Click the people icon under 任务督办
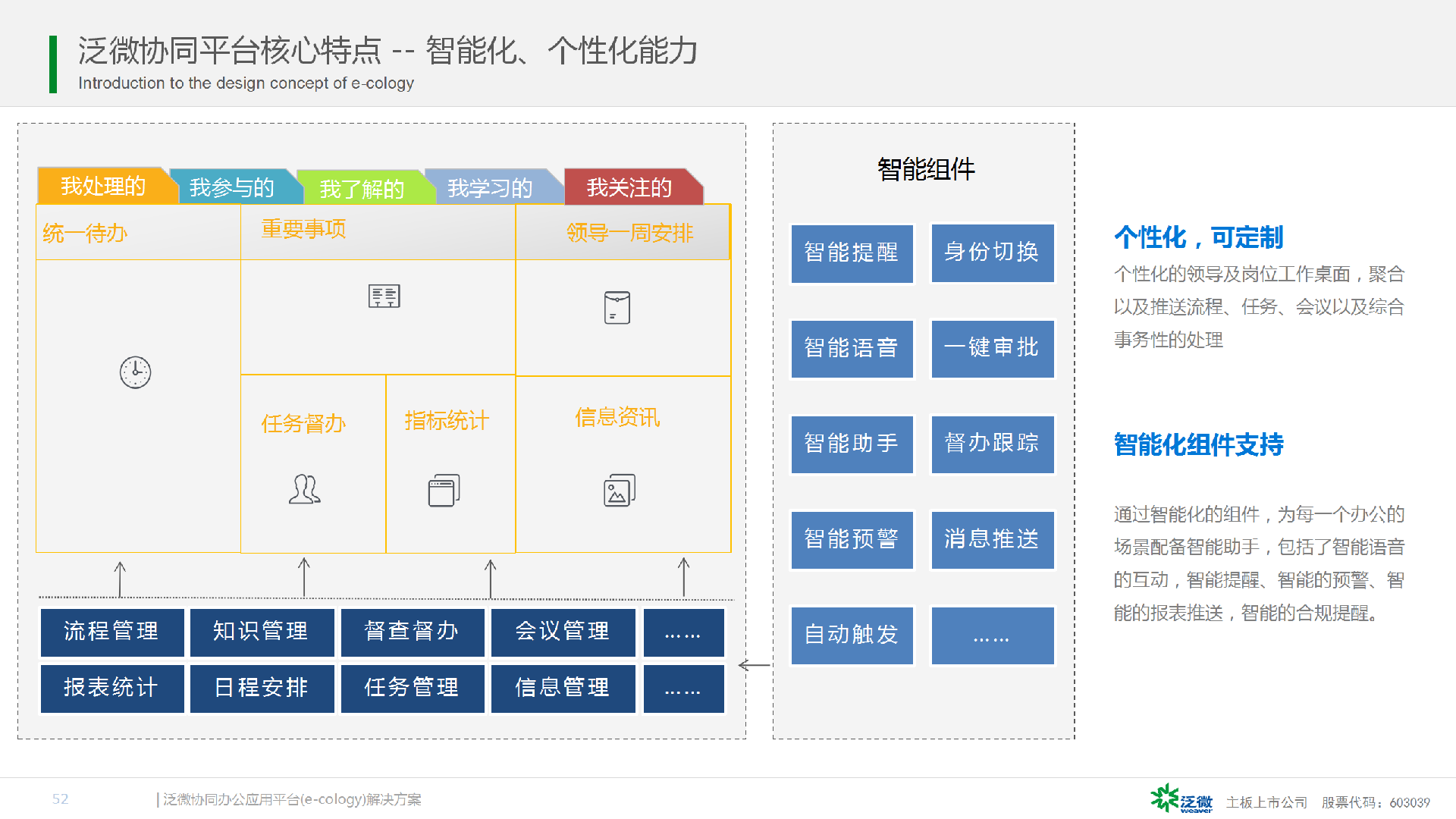1456x819 pixels. tap(305, 489)
